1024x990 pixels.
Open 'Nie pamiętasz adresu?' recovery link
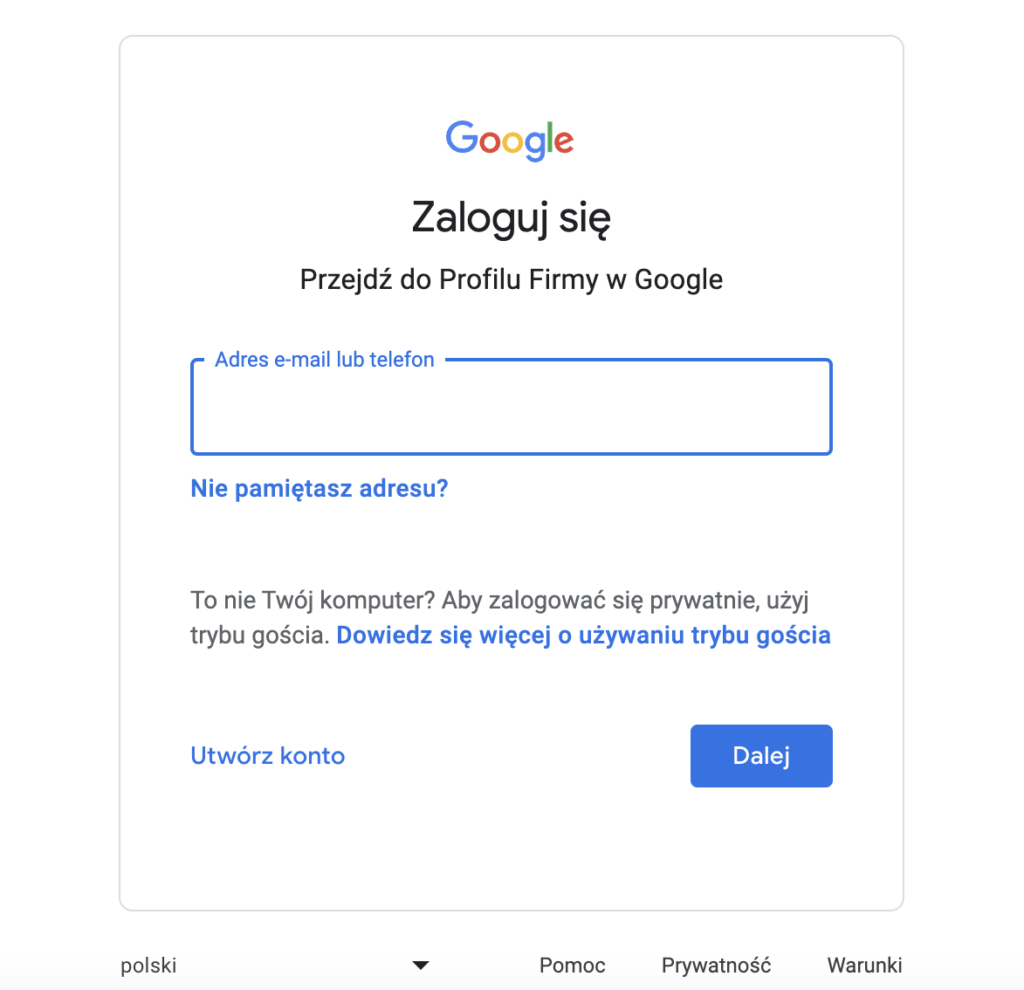click(x=319, y=488)
